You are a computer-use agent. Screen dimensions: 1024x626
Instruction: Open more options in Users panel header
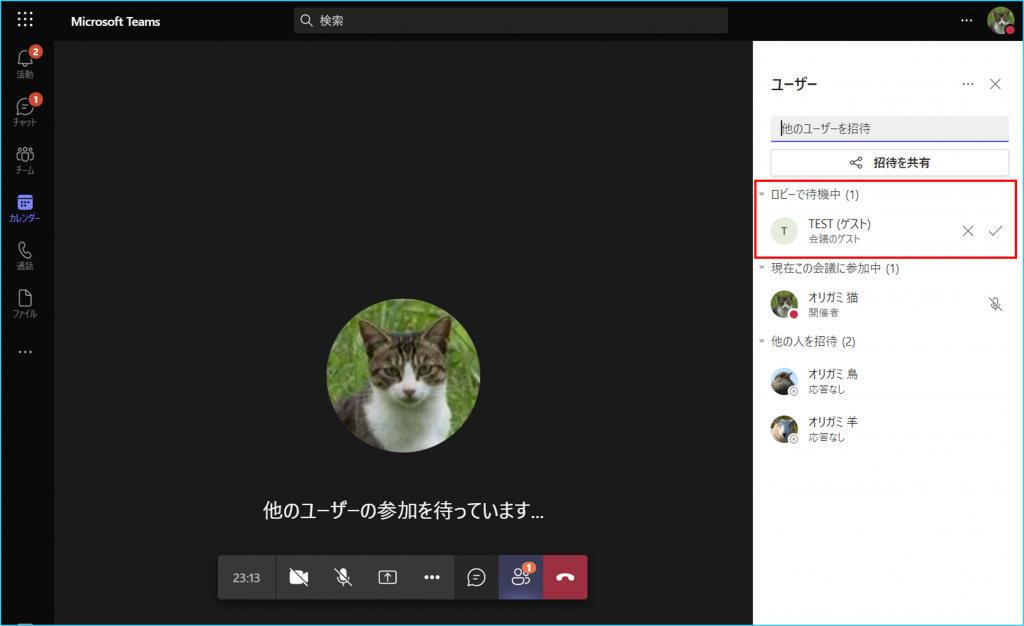(x=968, y=84)
